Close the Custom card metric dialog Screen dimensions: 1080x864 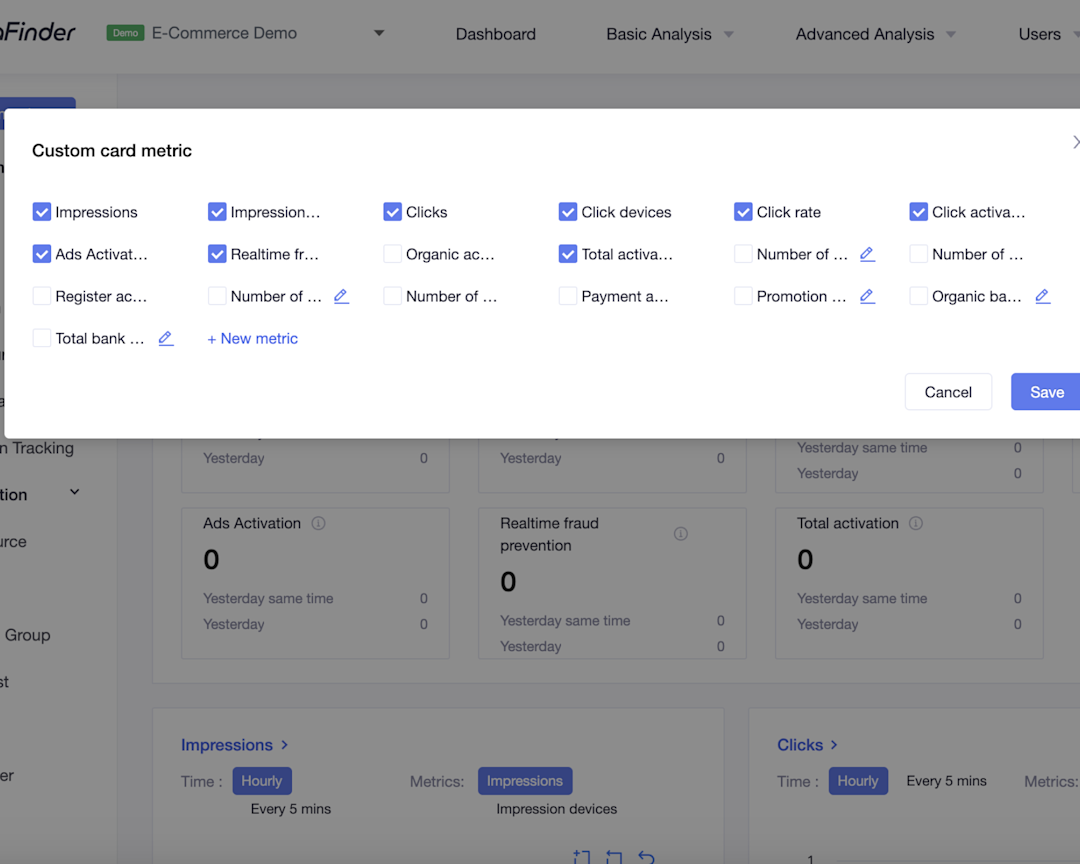(1075, 143)
